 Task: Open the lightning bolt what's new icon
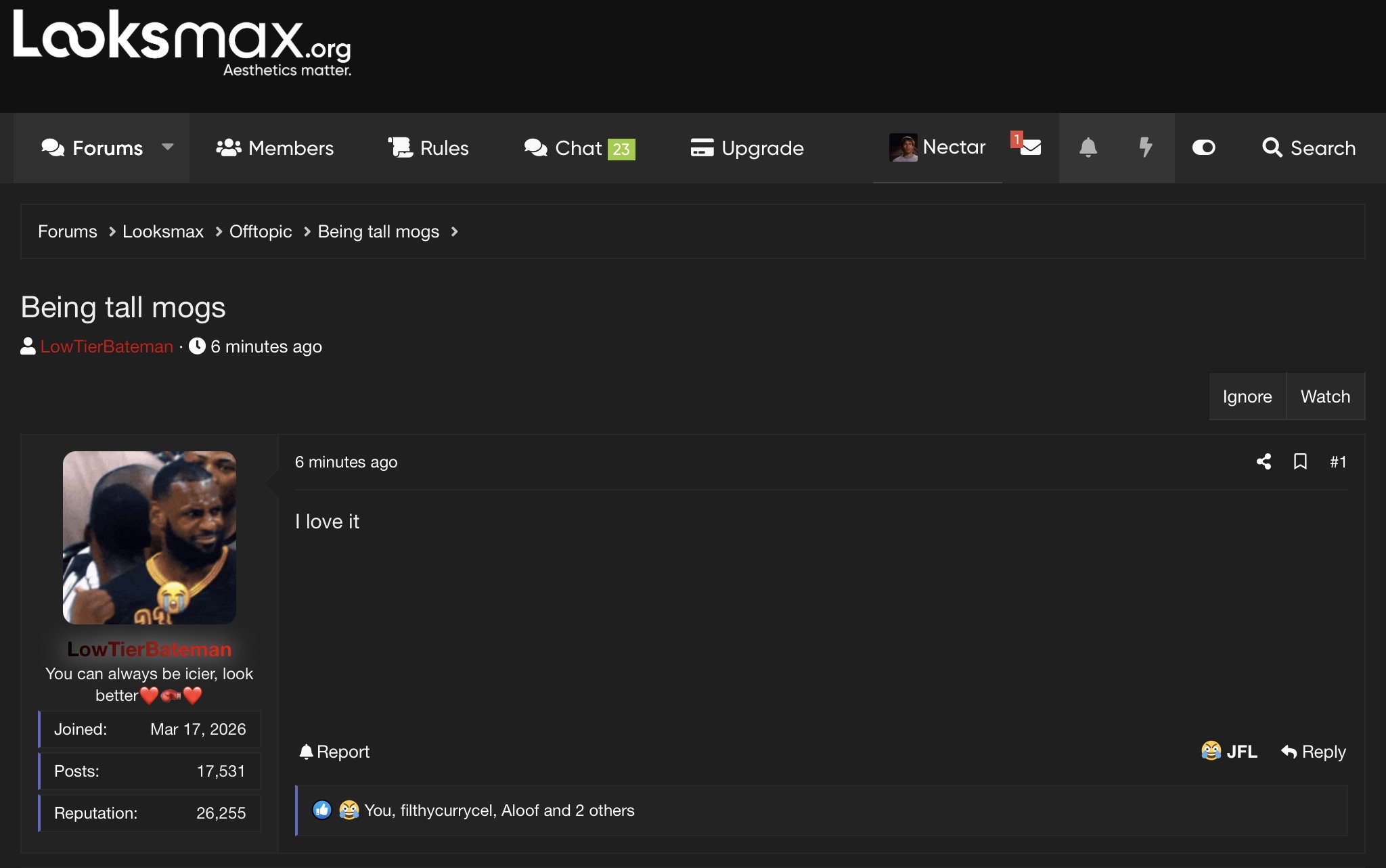[x=1145, y=147]
